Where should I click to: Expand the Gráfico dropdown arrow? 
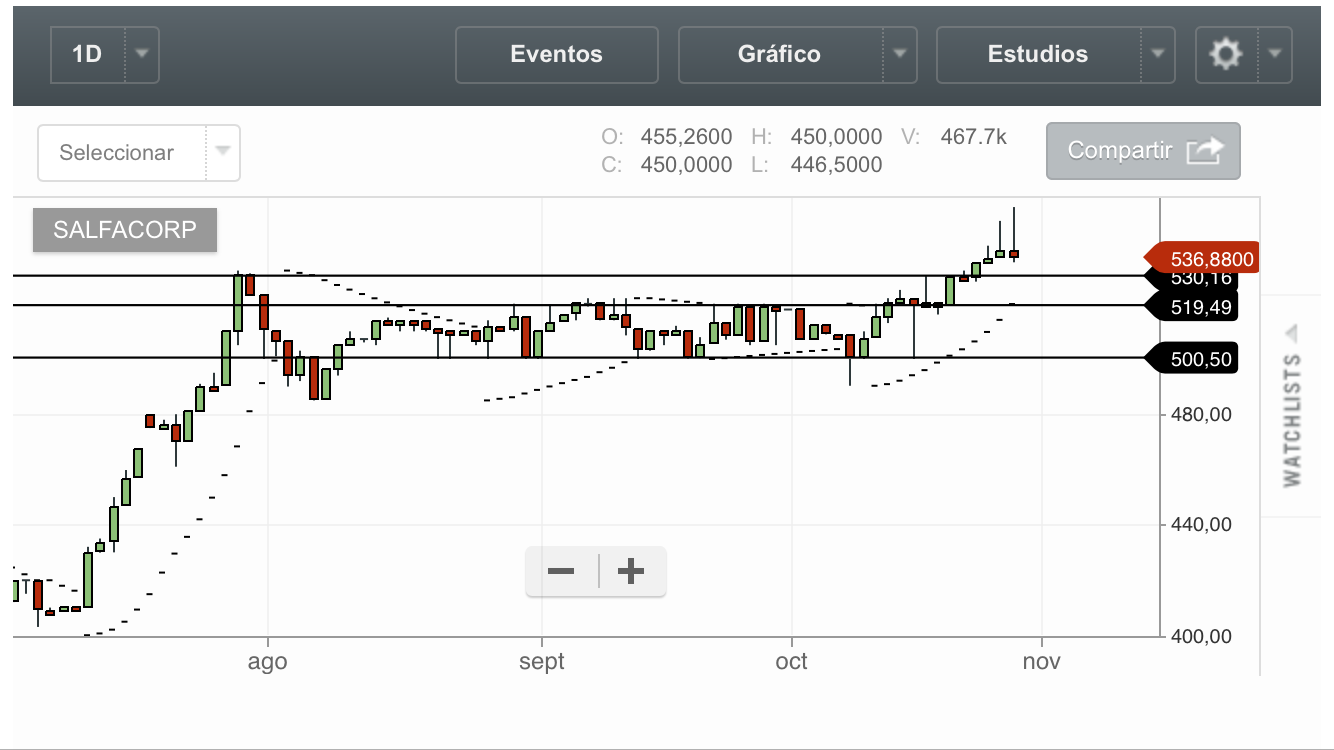(x=900, y=54)
